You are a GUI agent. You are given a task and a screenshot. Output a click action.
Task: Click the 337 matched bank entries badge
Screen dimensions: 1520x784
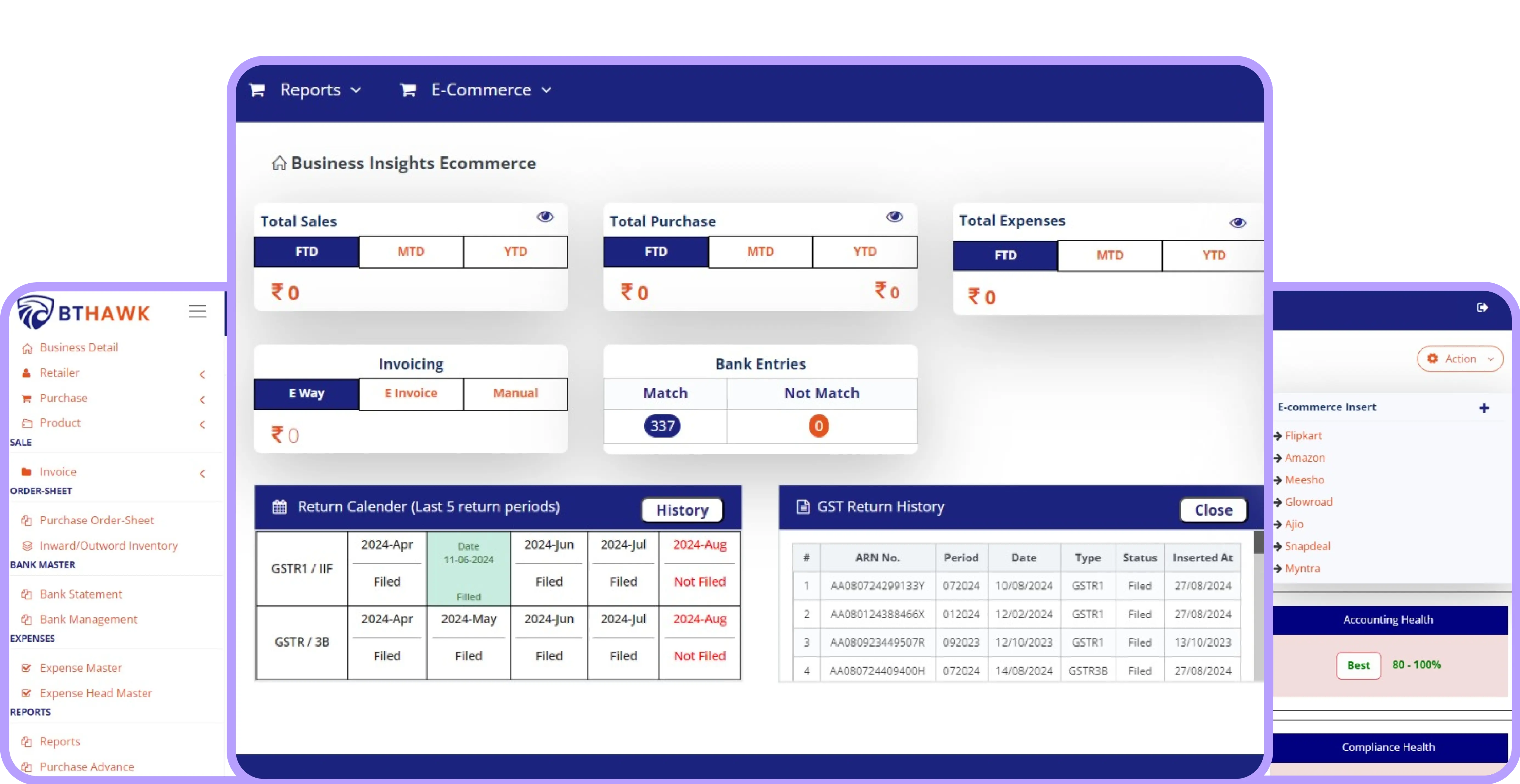coord(662,426)
